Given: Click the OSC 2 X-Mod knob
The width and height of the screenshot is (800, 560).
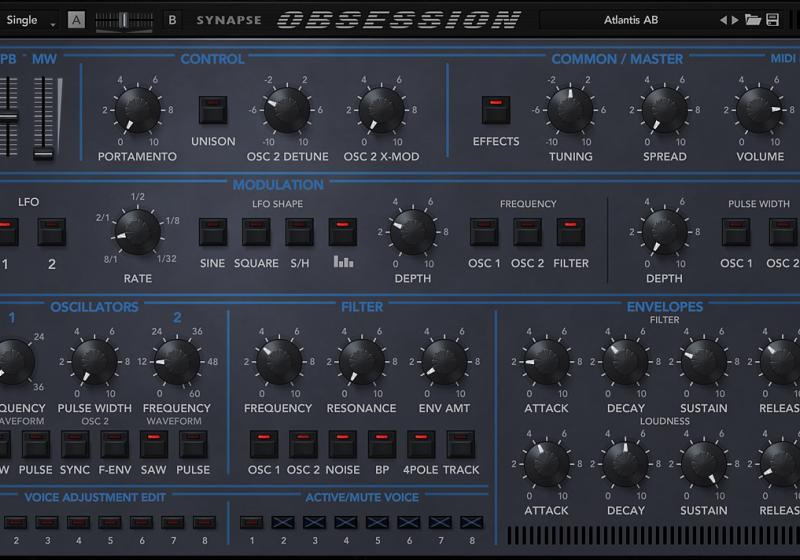Looking at the screenshot, I should pos(381,110).
